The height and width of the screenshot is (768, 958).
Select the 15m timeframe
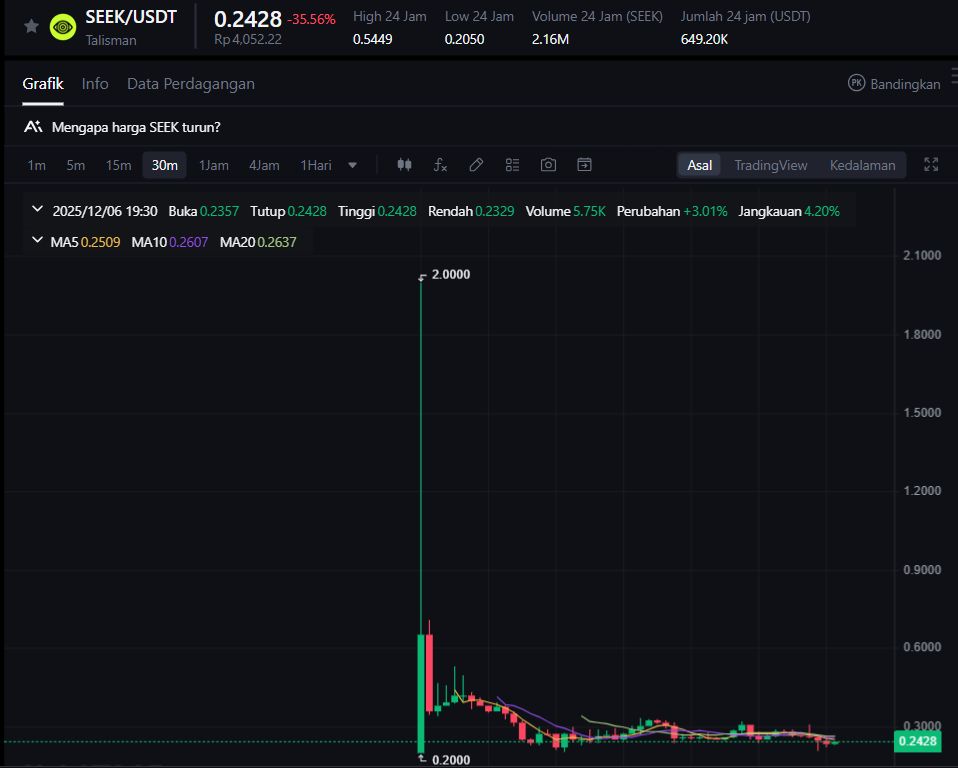point(118,165)
